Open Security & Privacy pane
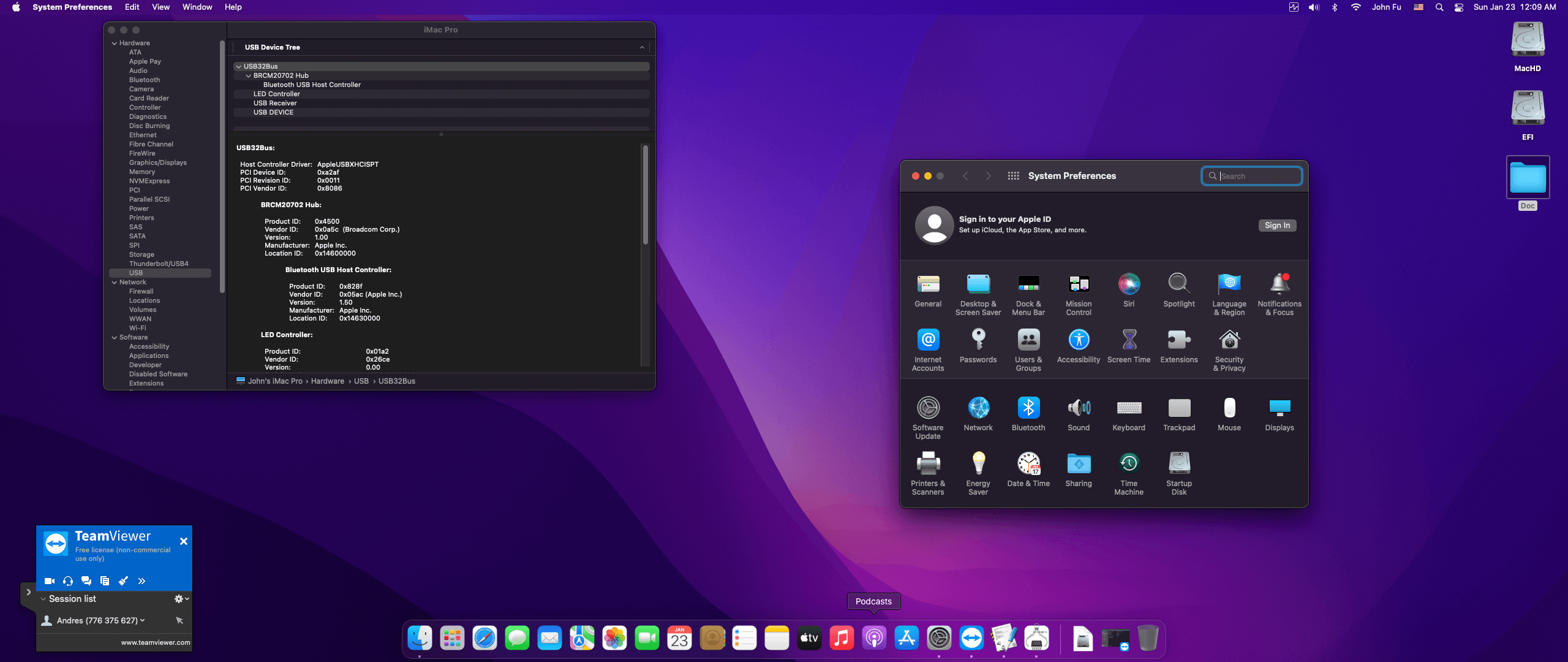This screenshot has height=662, width=1568. 1229,351
